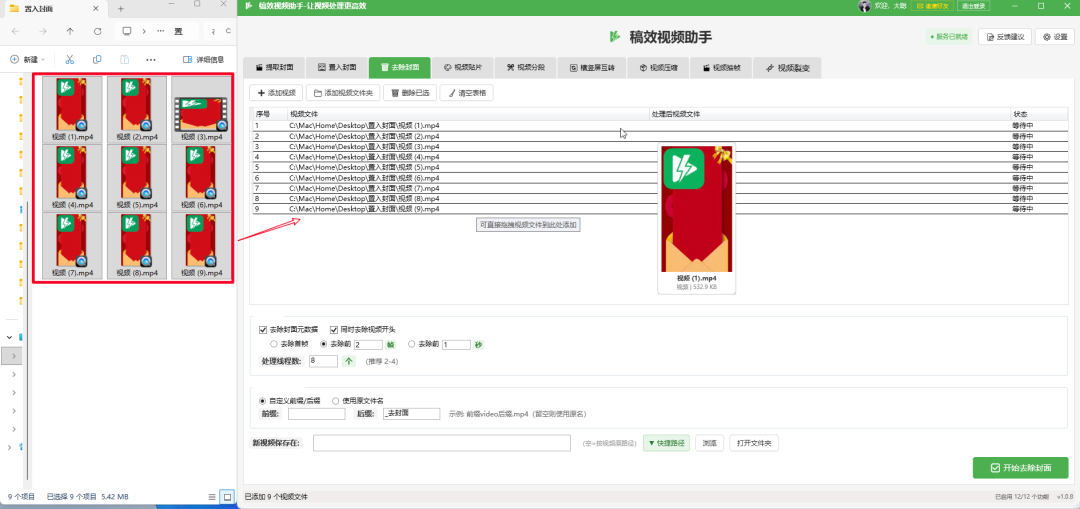The width and height of the screenshot is (1080, 509).
Task: Click the refresh icon in Explorer navigation
Action: 97,31
